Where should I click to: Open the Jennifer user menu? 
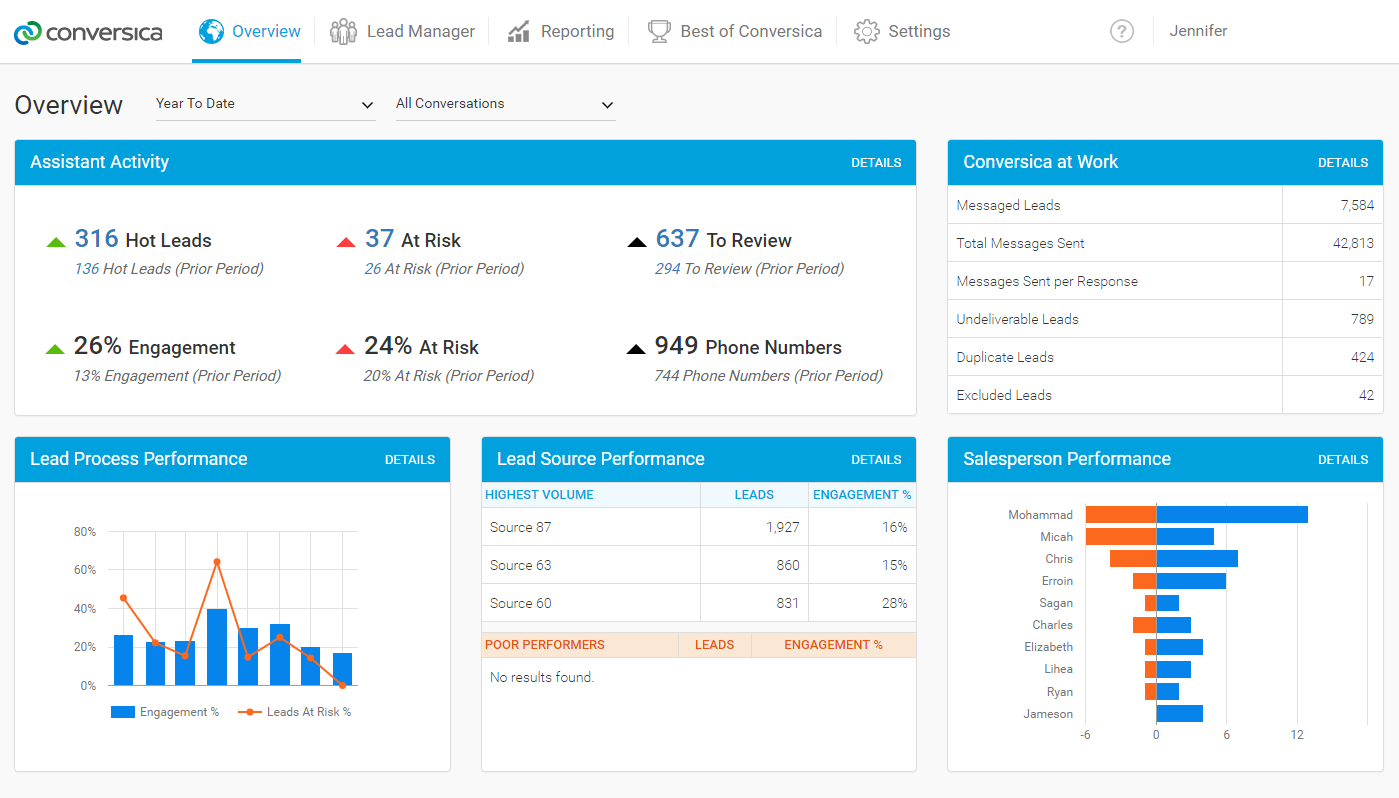coord(1198,31)
